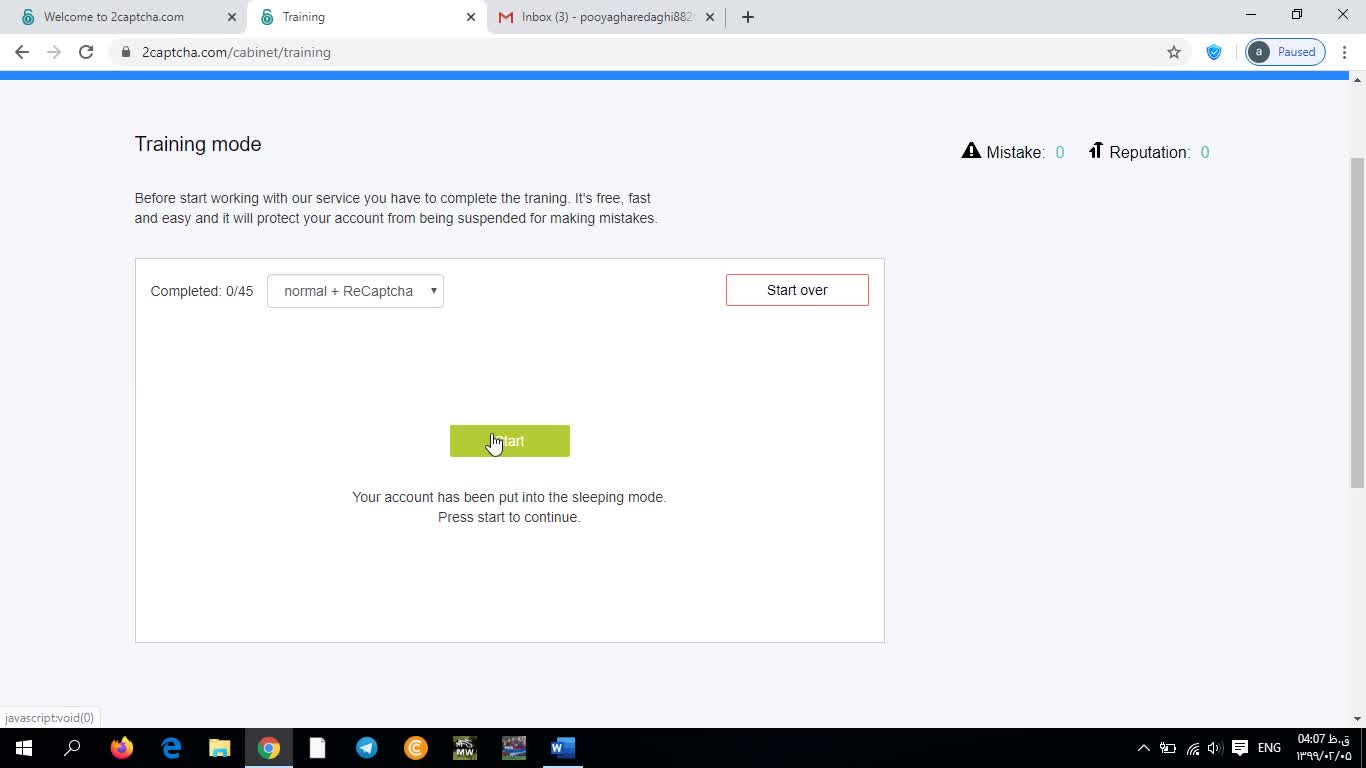Click the ENG language indicator
1366x768 pixels.
pos(1270,748)
